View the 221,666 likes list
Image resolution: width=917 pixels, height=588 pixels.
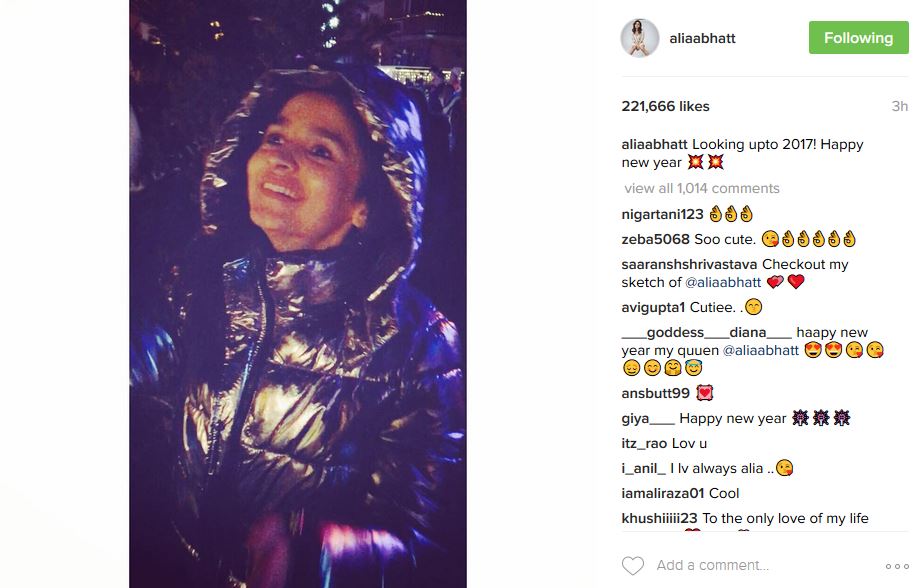pyautogui.click(x=666, y=106)
